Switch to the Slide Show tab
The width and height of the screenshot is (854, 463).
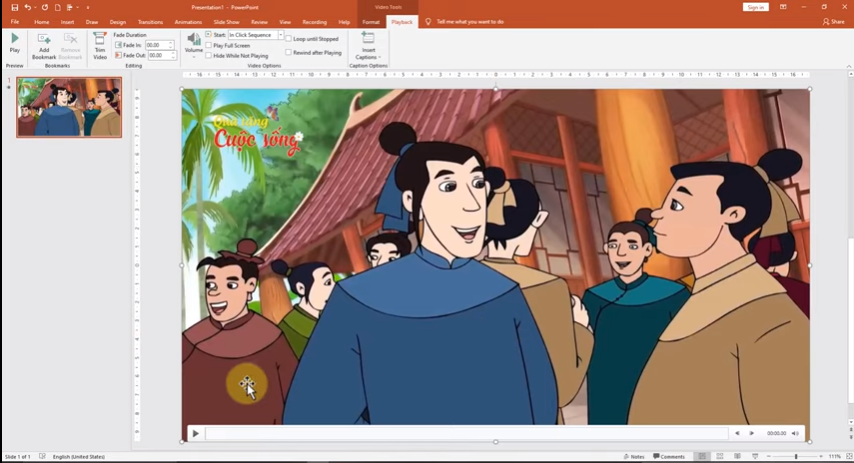(227, 22)
